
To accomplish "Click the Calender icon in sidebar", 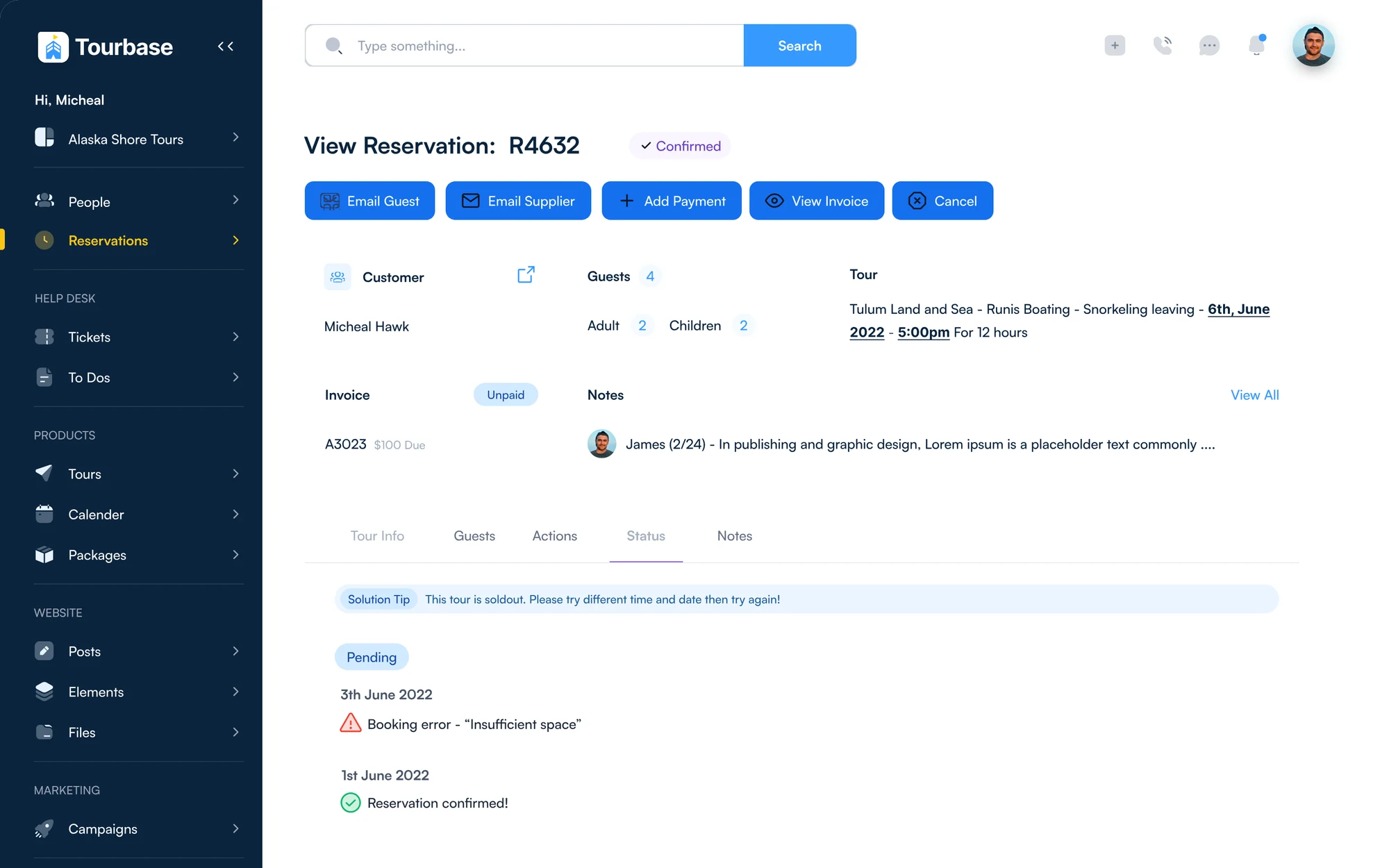I will click(x=44, y=514).
